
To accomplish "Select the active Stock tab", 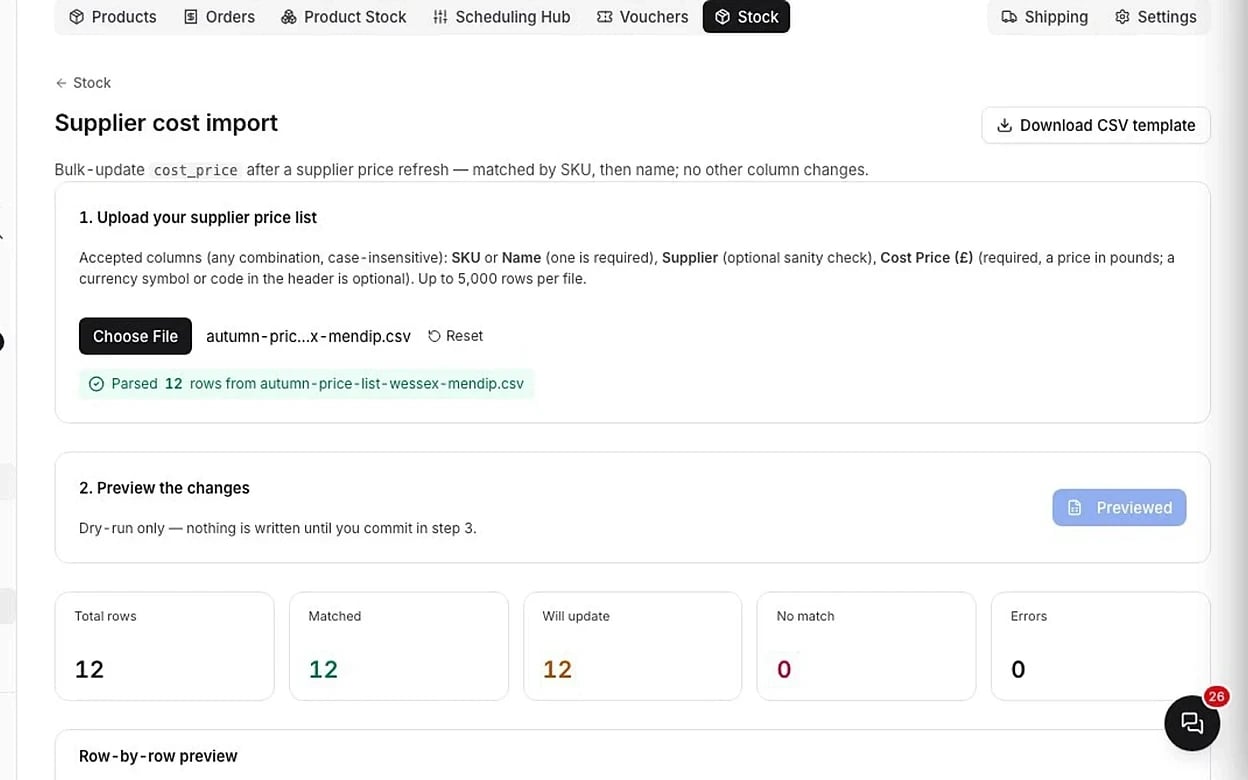I will click(x=746, y=17).
